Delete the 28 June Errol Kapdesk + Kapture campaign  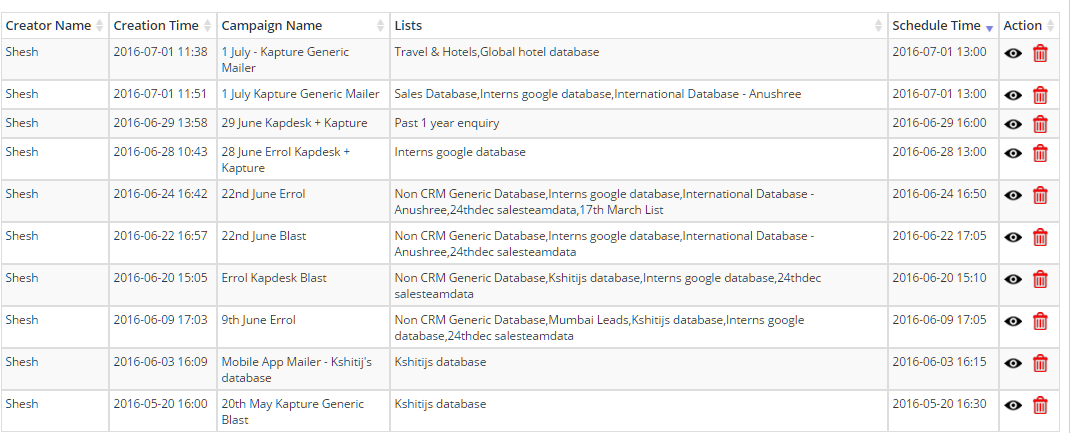(1040, 153)
